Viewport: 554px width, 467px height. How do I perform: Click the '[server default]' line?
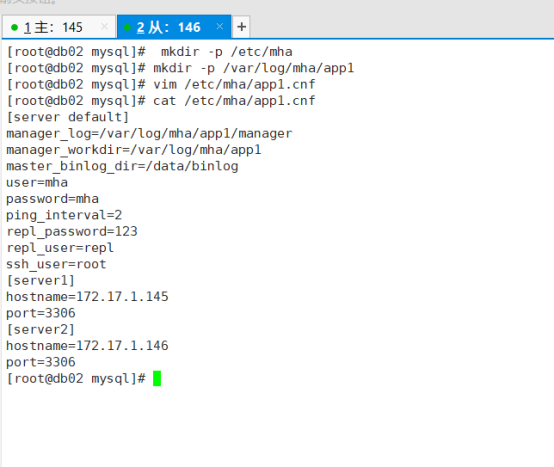[68, 117]
